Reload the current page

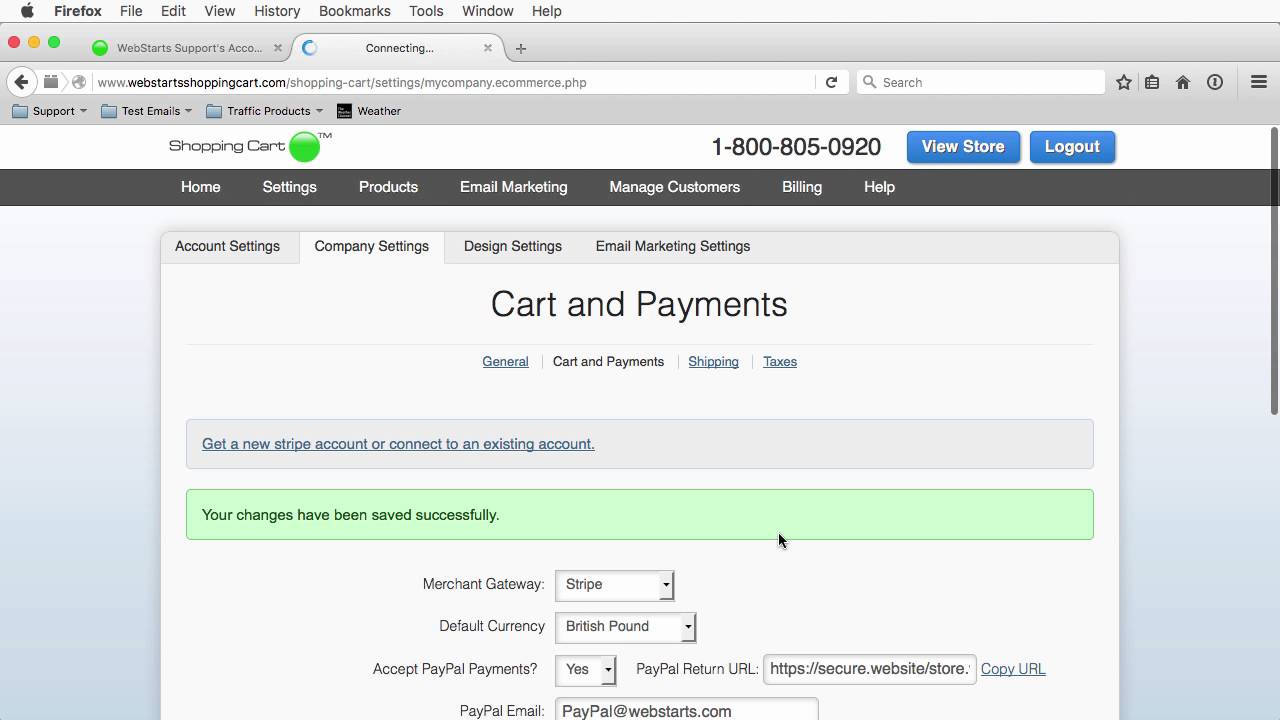coord(831,82)
